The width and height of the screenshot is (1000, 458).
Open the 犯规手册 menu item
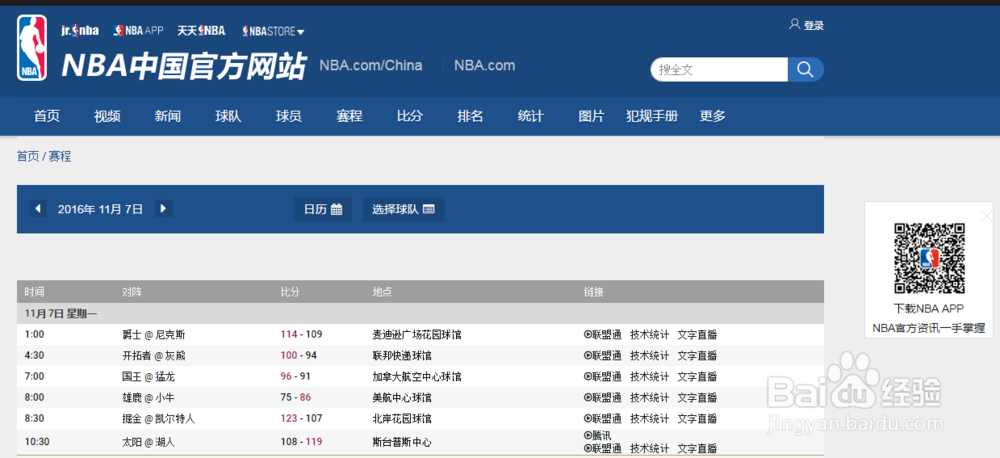point(652,116)
